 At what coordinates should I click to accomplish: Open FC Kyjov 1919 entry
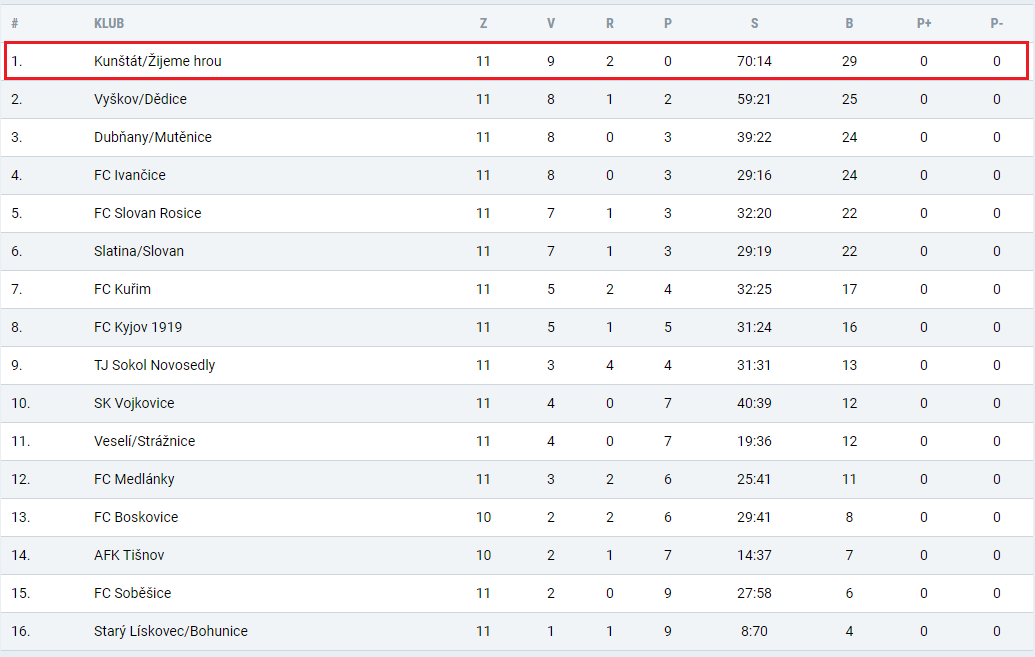point(137,328)
